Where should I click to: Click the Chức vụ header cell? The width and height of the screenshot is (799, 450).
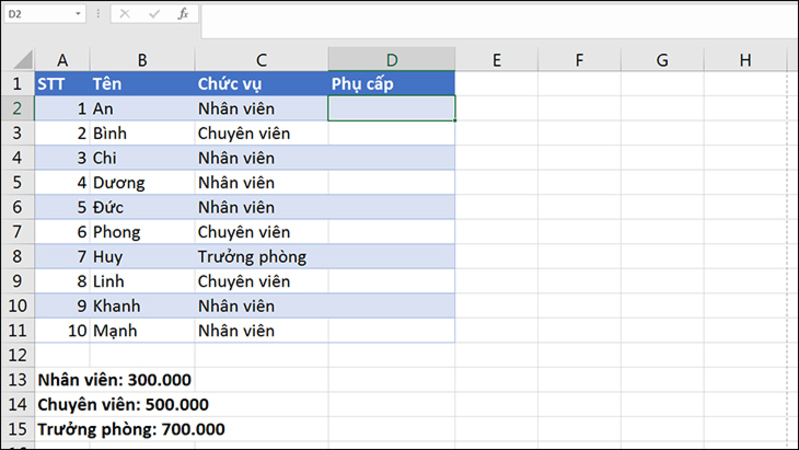(261, 84)
